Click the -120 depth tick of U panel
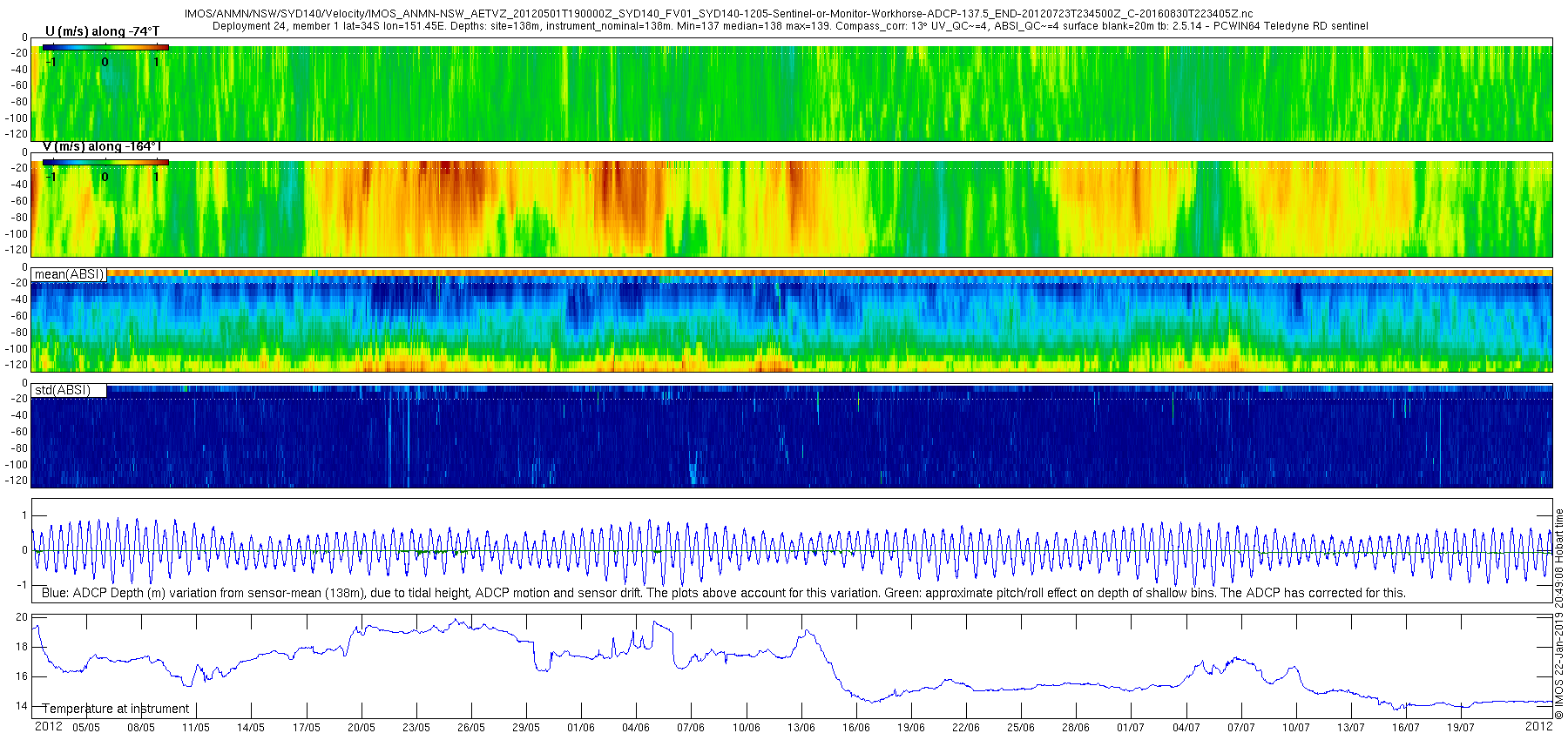 pyautogui.click(x=17, y=134)
